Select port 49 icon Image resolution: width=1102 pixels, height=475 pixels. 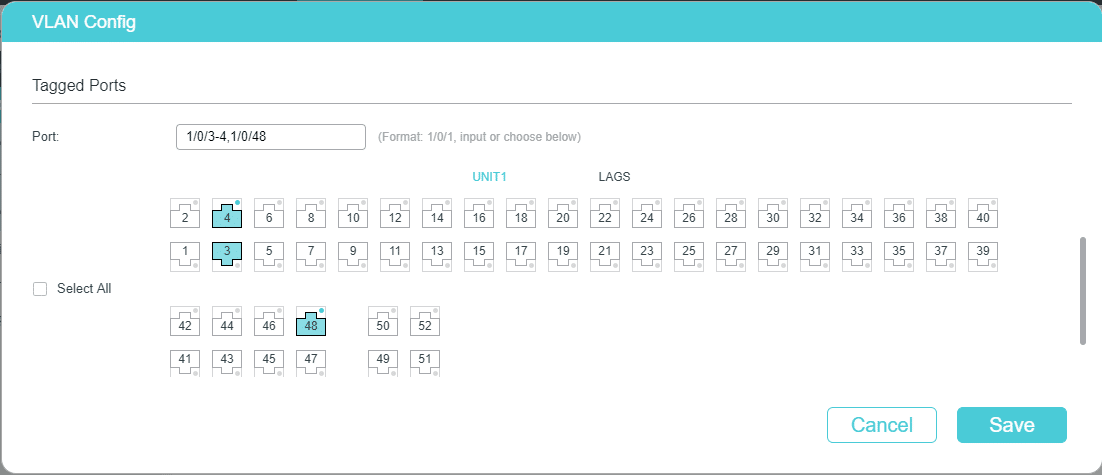(382, 360)
